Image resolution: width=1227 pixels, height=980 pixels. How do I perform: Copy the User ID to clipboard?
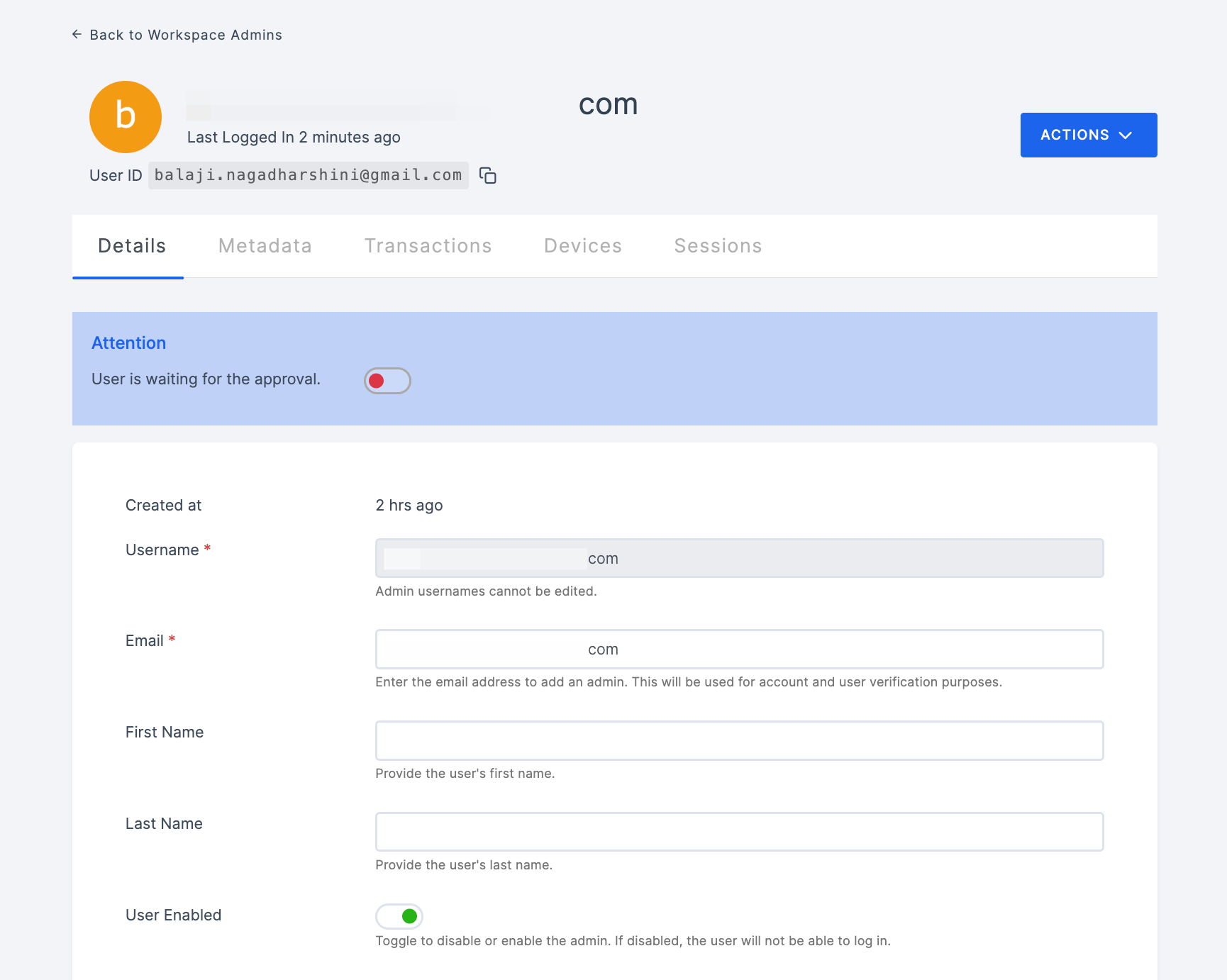pos(488,175)
